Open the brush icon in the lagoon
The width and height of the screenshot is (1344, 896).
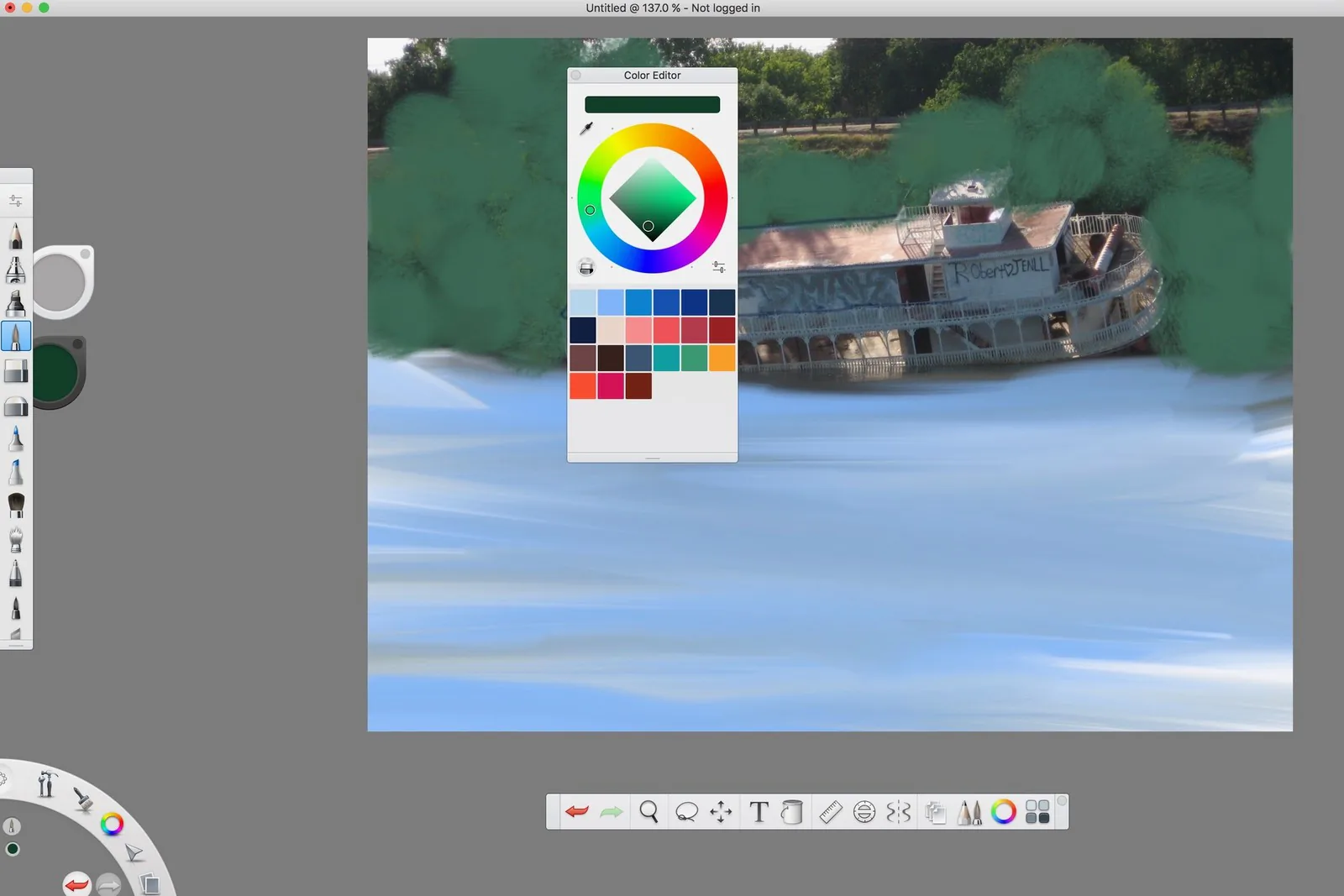[82, 799]
